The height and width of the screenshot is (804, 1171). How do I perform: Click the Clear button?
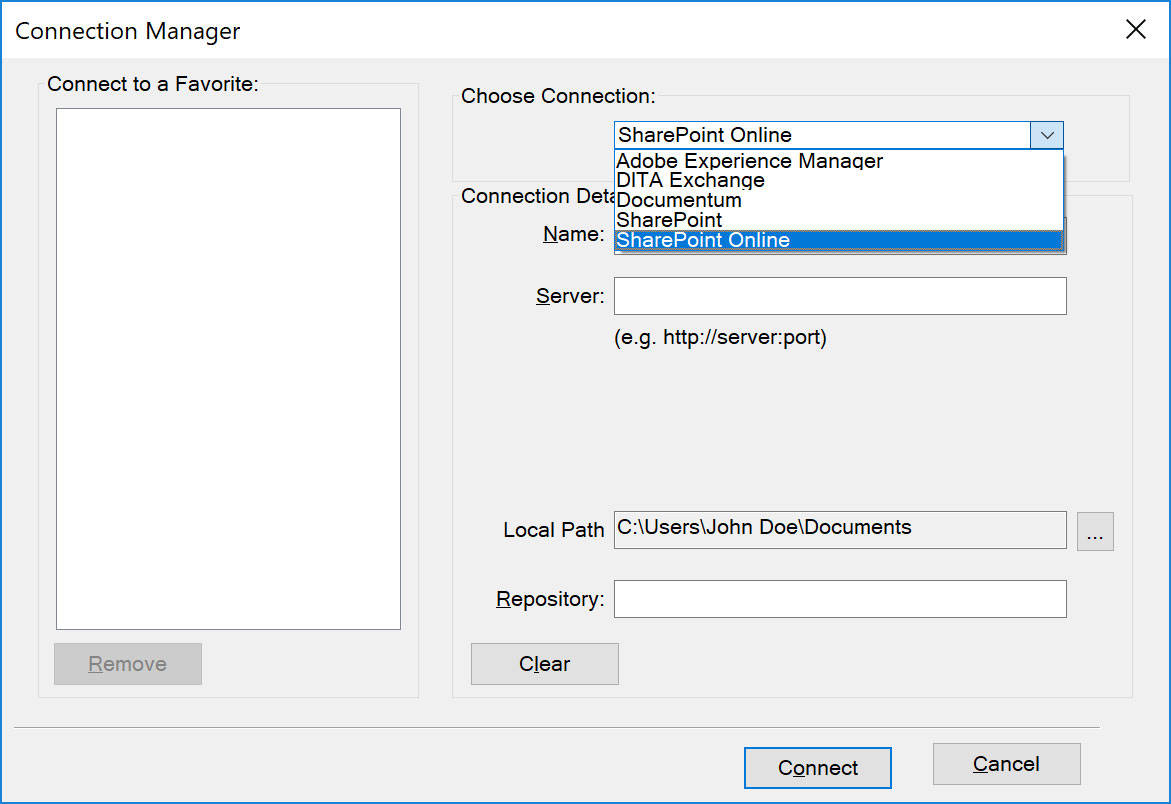[x=544, y=663]
